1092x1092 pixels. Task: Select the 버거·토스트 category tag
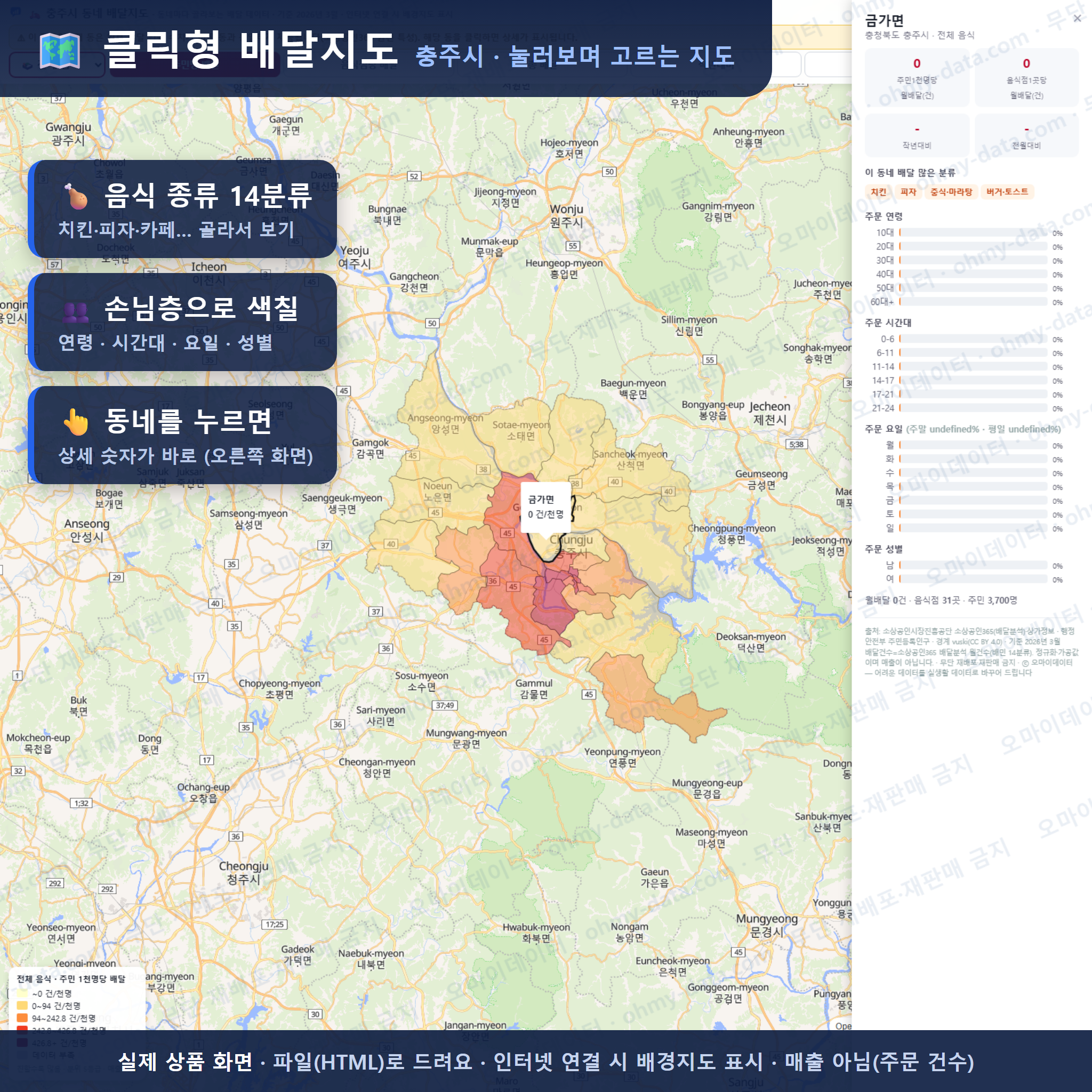click(1007, 192)
